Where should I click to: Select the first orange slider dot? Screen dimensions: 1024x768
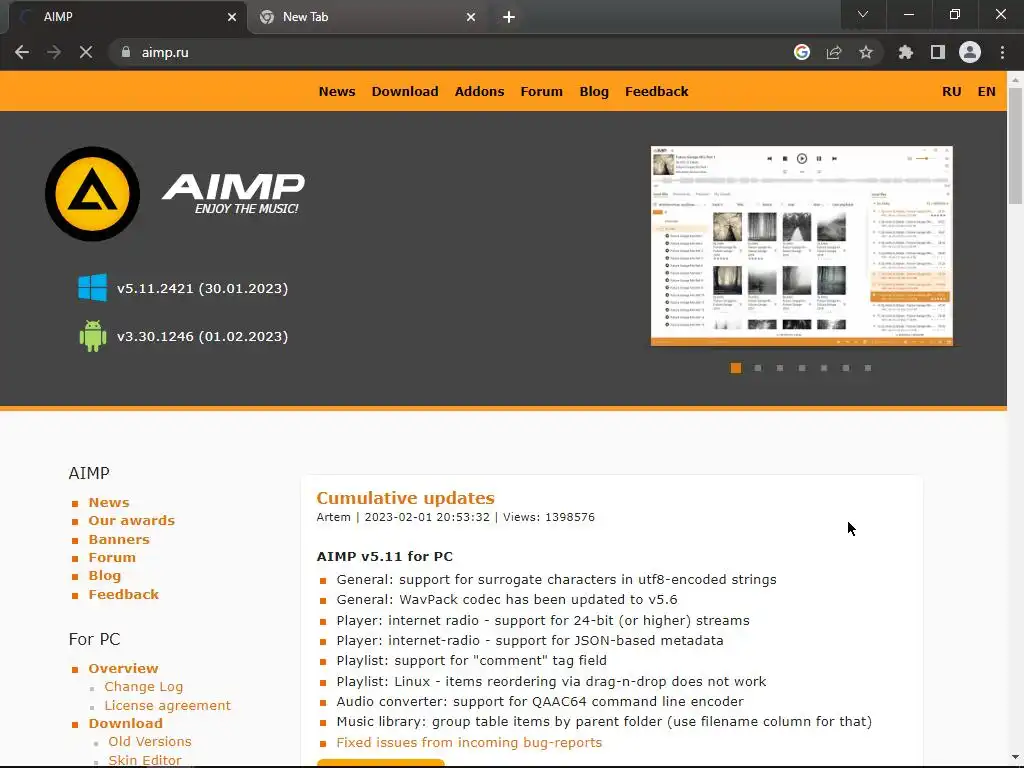tap(736, 368)
